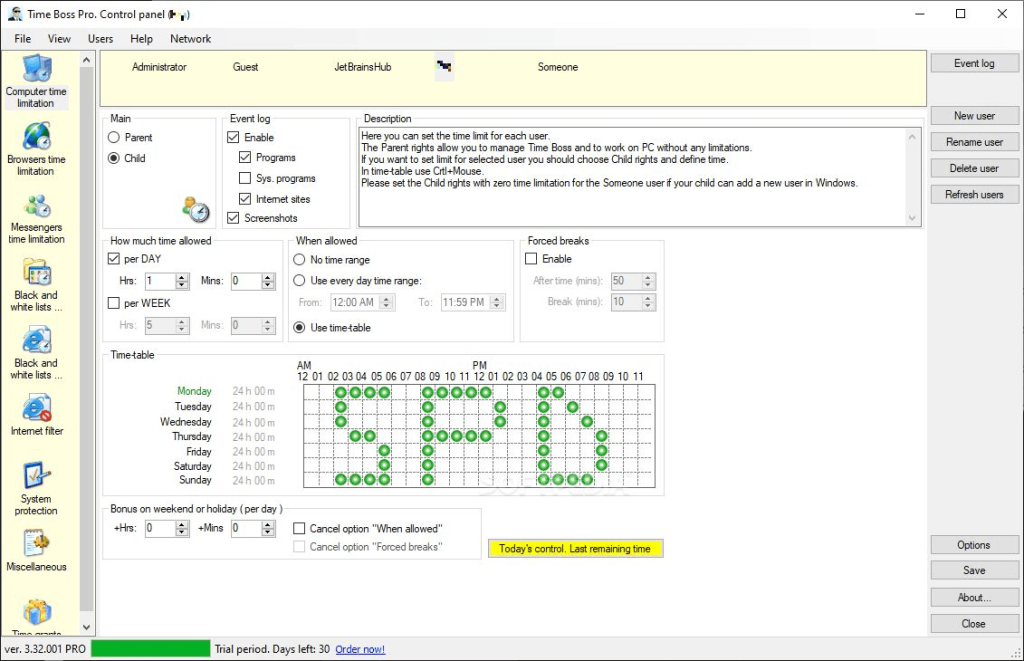Select the JetBrainsHub user
This screenshot has height=661, width=1024.
[363, 67]
